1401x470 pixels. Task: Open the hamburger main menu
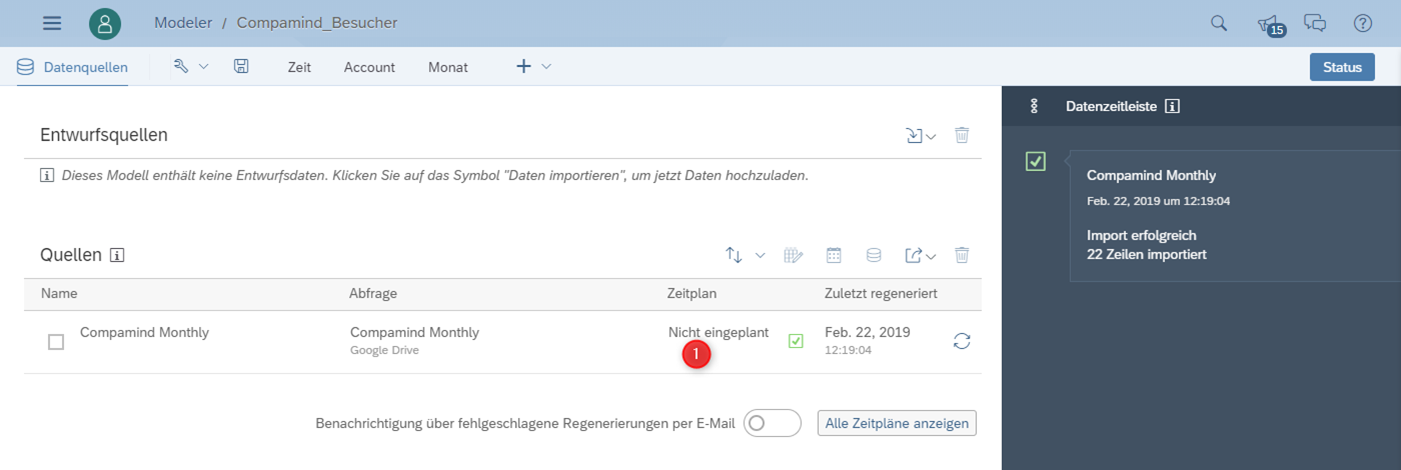pos(52,23)
